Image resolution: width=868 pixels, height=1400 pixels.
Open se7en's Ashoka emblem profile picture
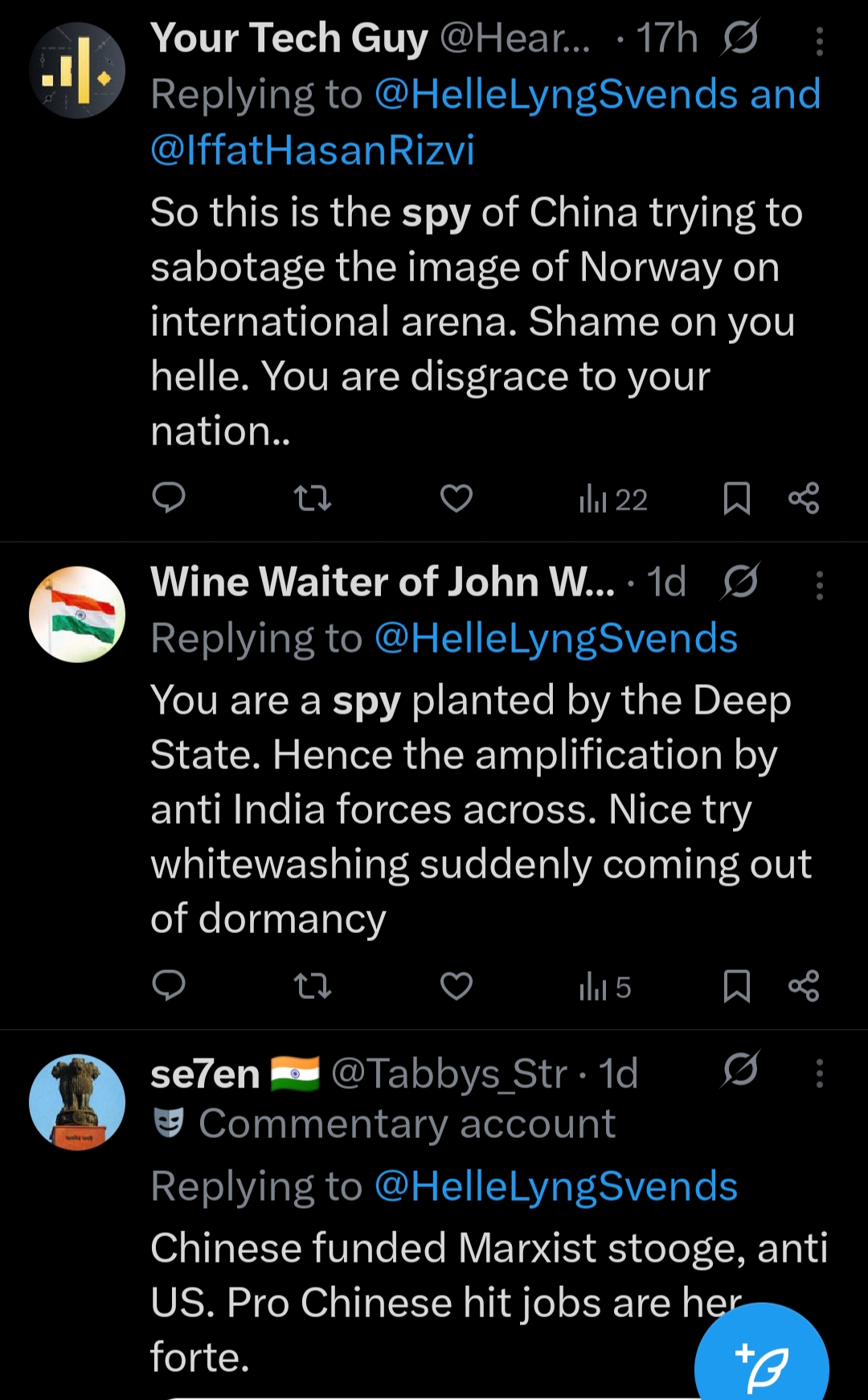pyautogui.click(x=77, y=1102)
